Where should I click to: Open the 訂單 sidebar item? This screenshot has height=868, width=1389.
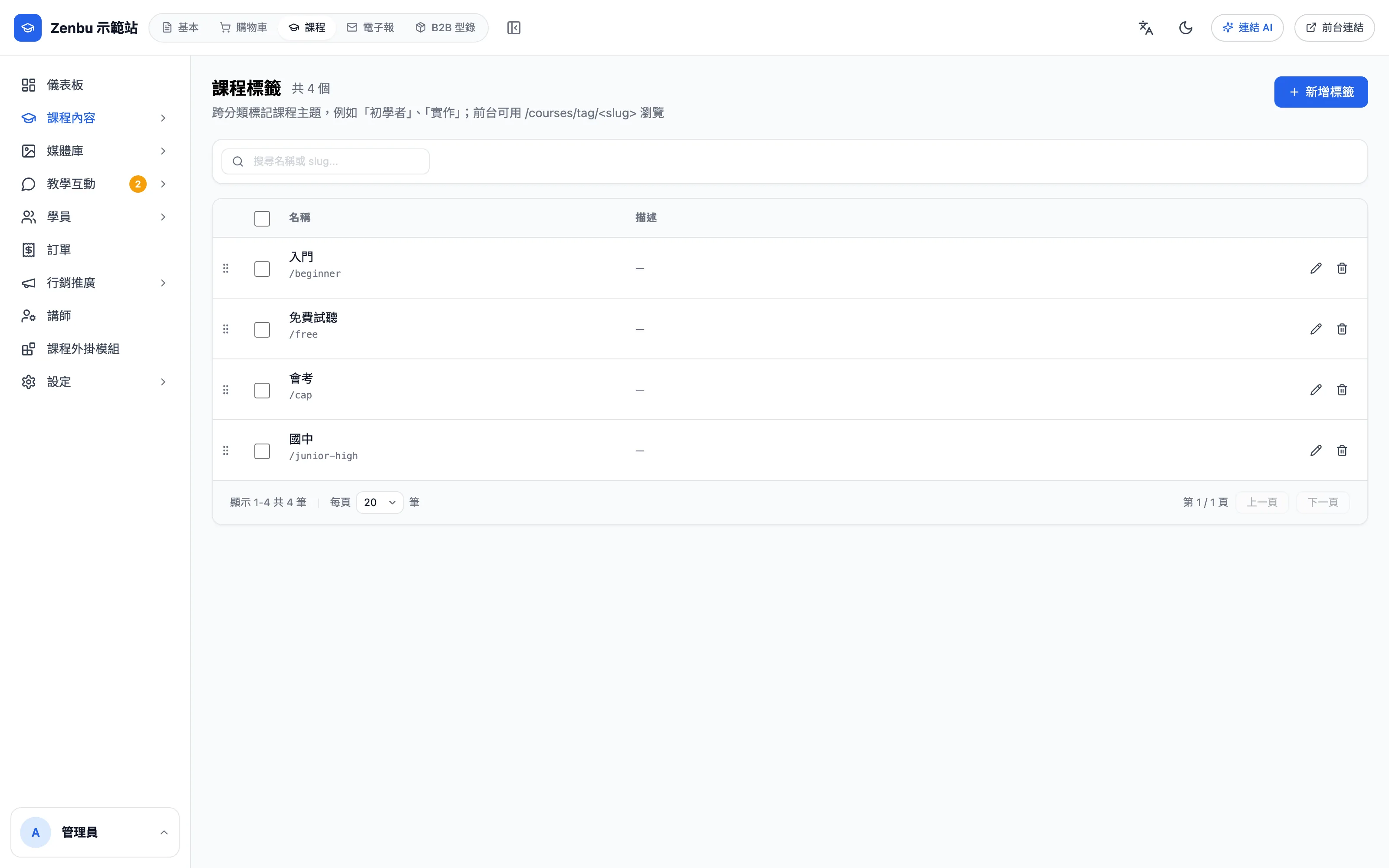pyautogui.click(x=95, y=250)
